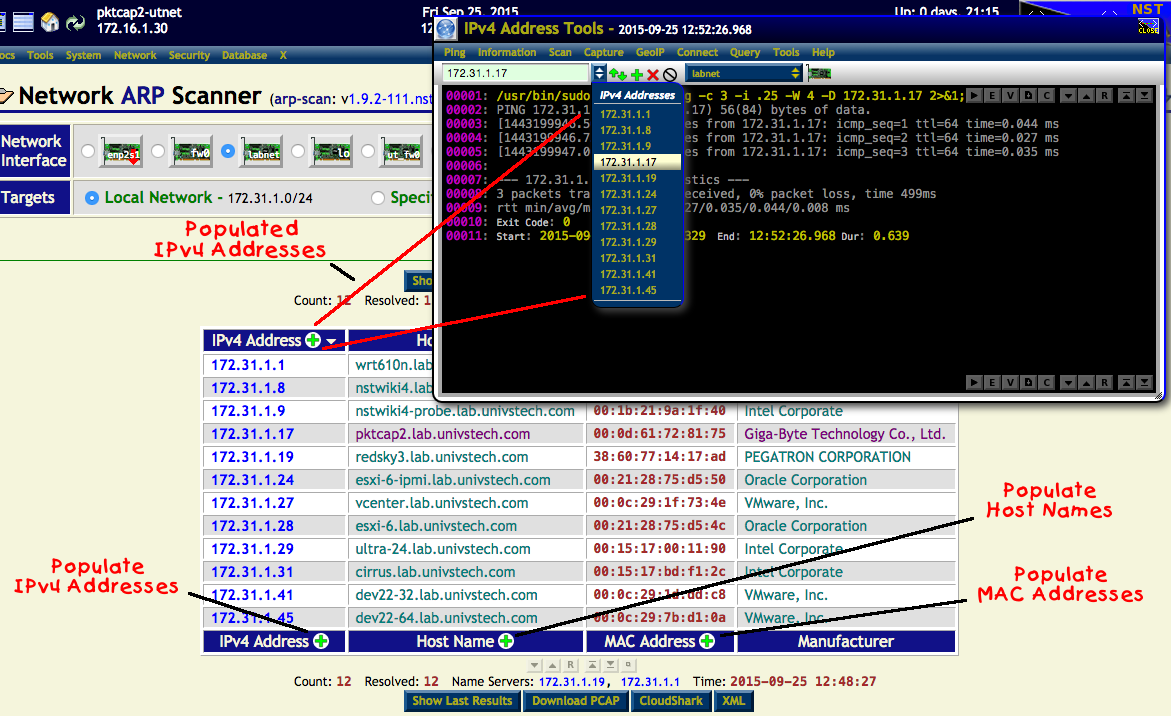Image resolution: width=1171 pixels, height=716 pixels.
Task: Click the R button in bottom console toolbar
Action: (x=1104, y=382)
